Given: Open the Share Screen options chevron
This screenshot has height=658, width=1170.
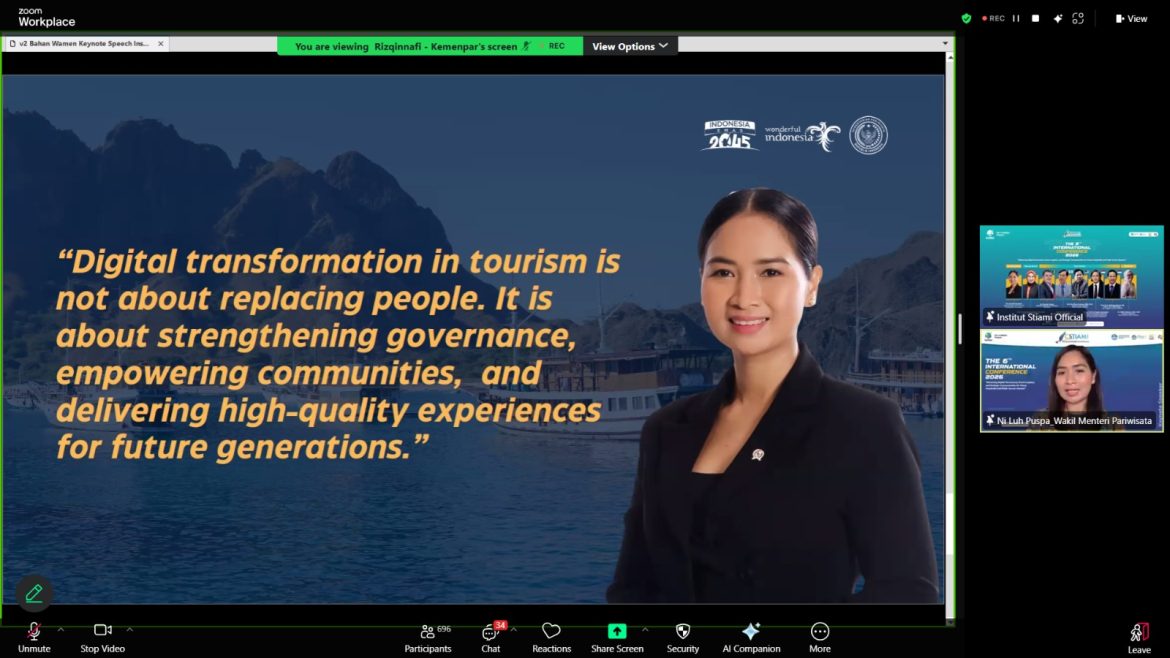Looking at the screenshot, I should (645, 630).
